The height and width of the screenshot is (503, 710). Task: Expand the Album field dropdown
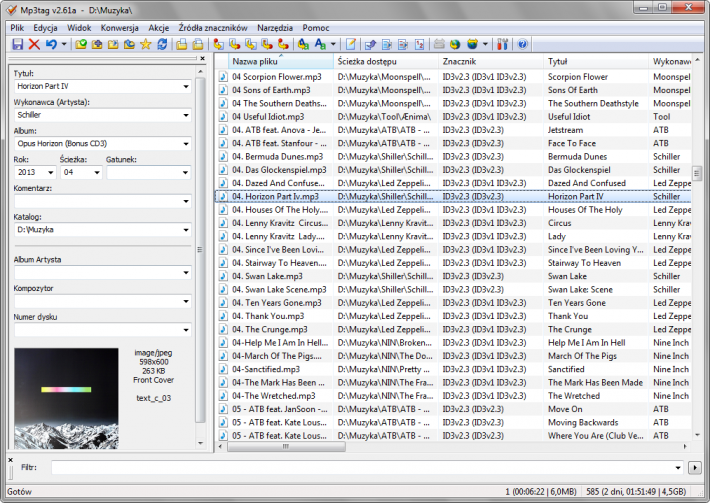(x=186, y=144)
